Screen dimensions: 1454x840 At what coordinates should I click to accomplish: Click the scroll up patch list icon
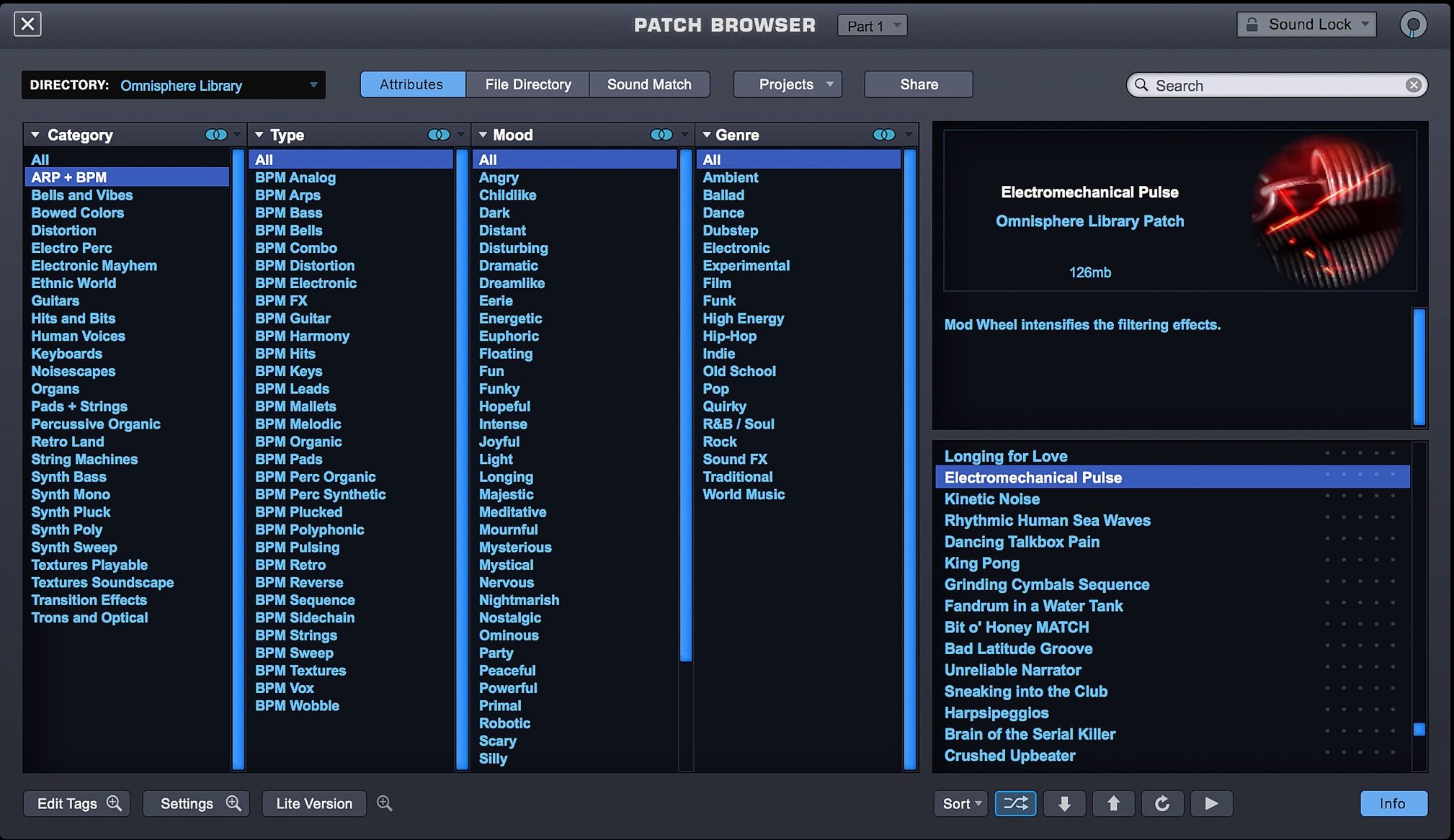pyautogui.click(x=1114, y=803)
